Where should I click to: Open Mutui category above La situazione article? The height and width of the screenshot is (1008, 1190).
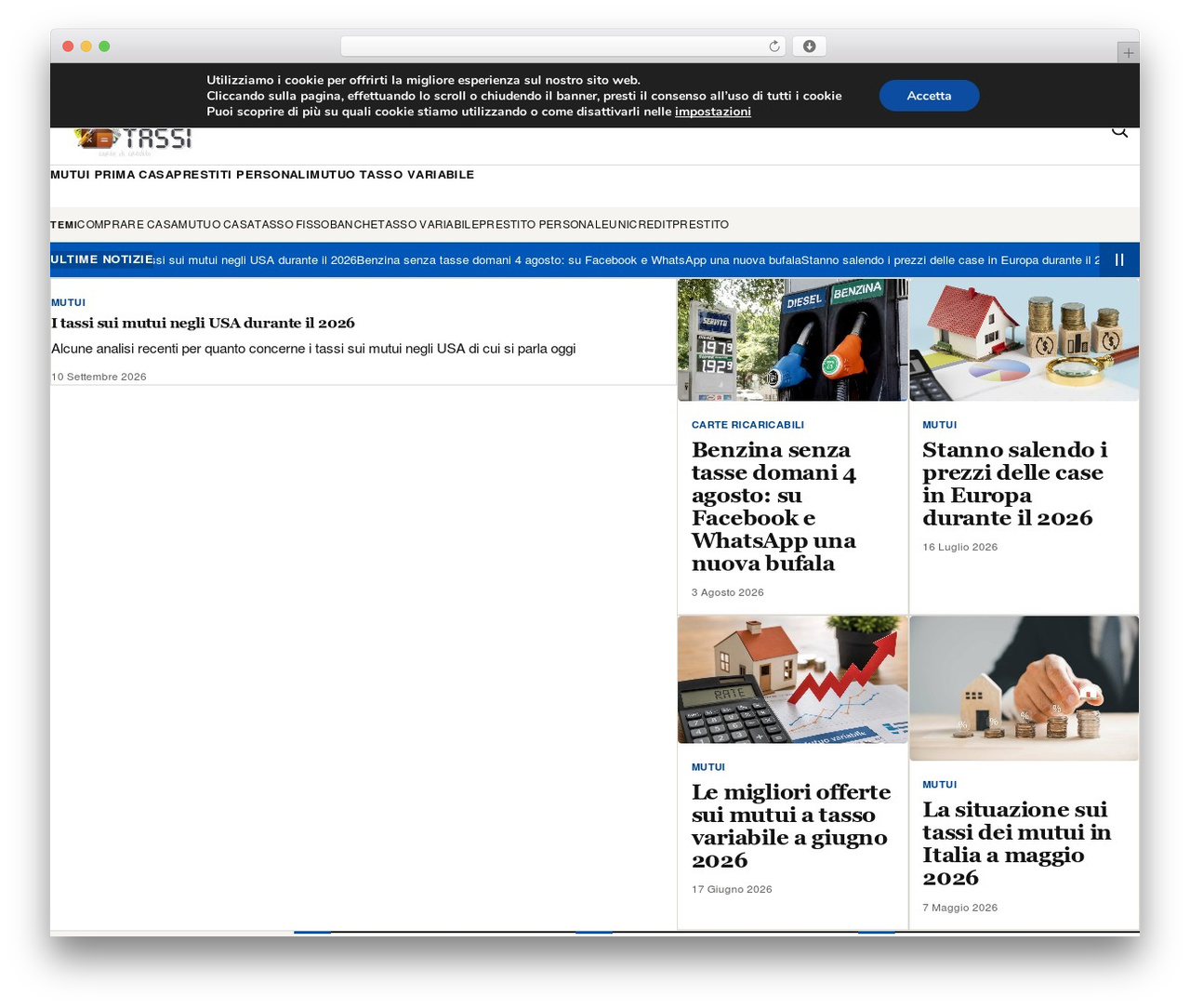[939, 785]
